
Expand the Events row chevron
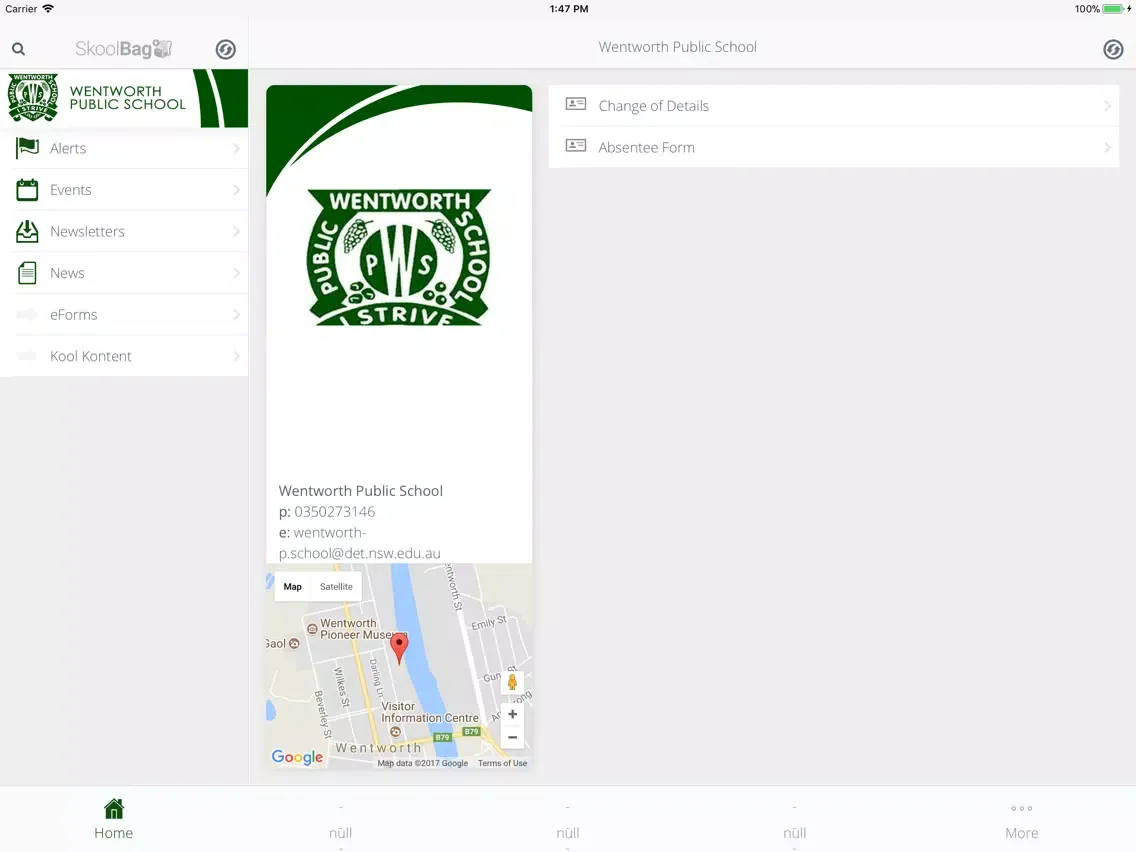(236, 190)
